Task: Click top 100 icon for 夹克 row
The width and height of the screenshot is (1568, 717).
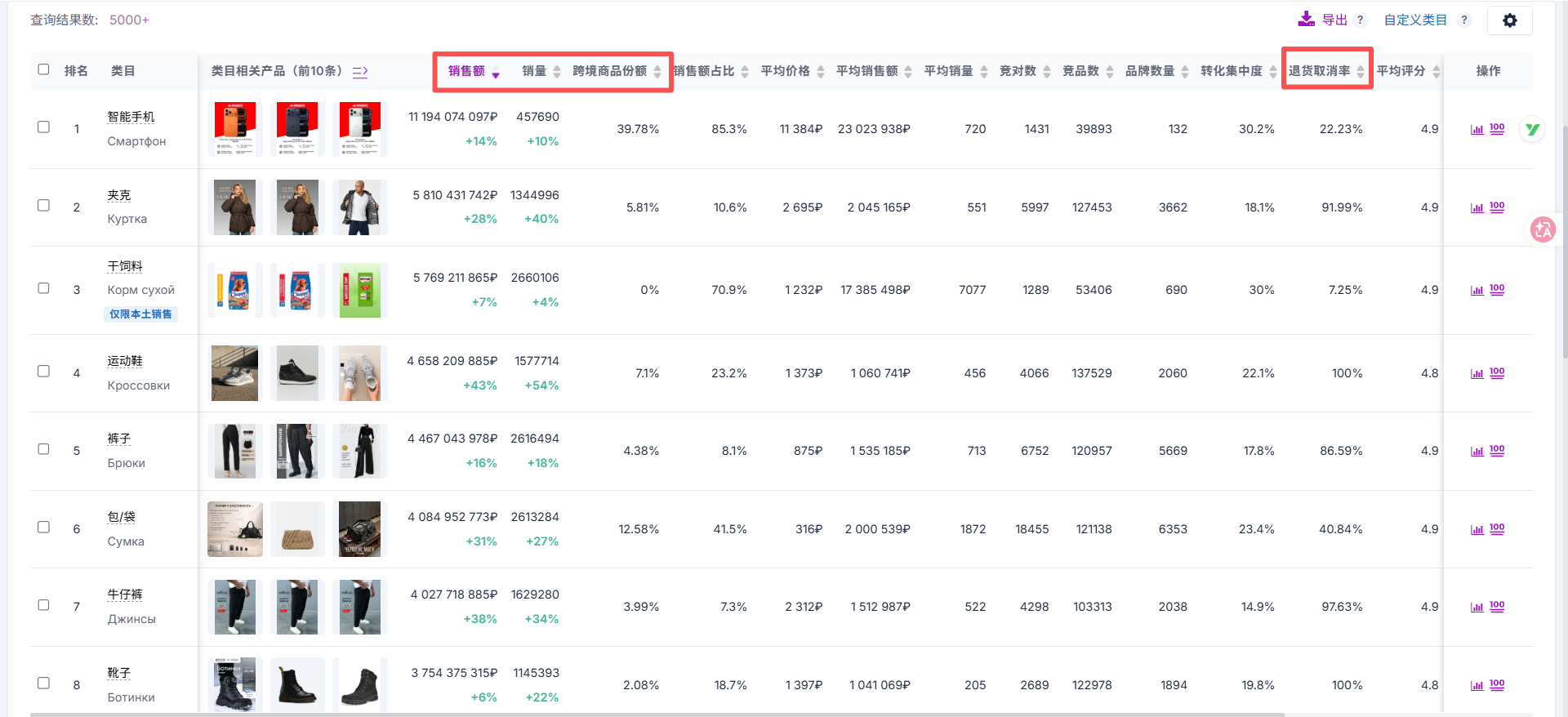Action: [x=1497, y=207]
